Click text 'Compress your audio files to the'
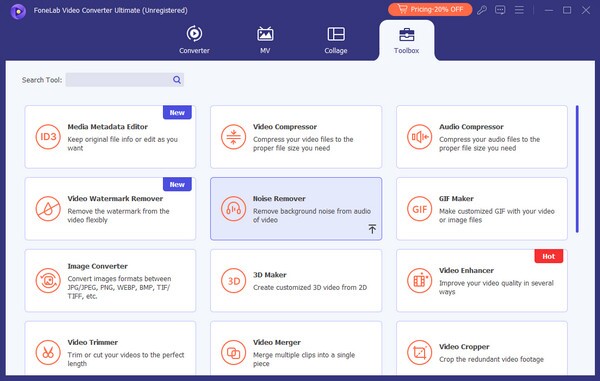Viewport: 600px width, 381px height. coord(489,139)
